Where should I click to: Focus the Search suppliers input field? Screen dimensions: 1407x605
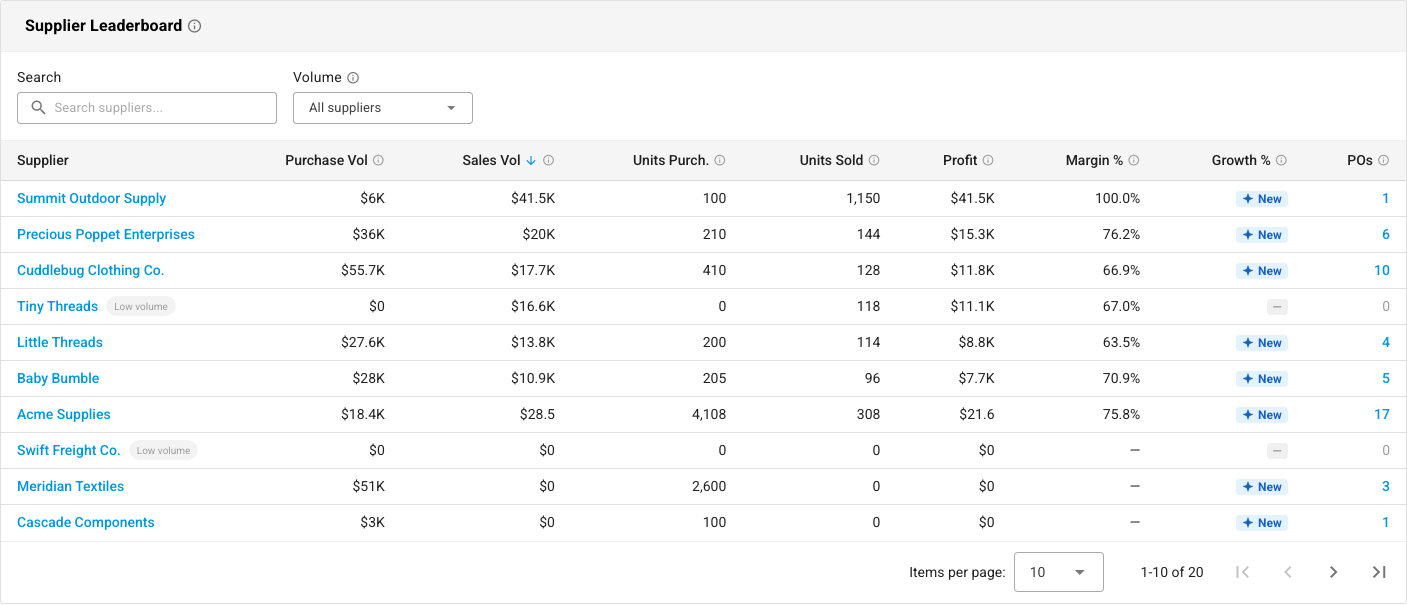coord(147,108)
